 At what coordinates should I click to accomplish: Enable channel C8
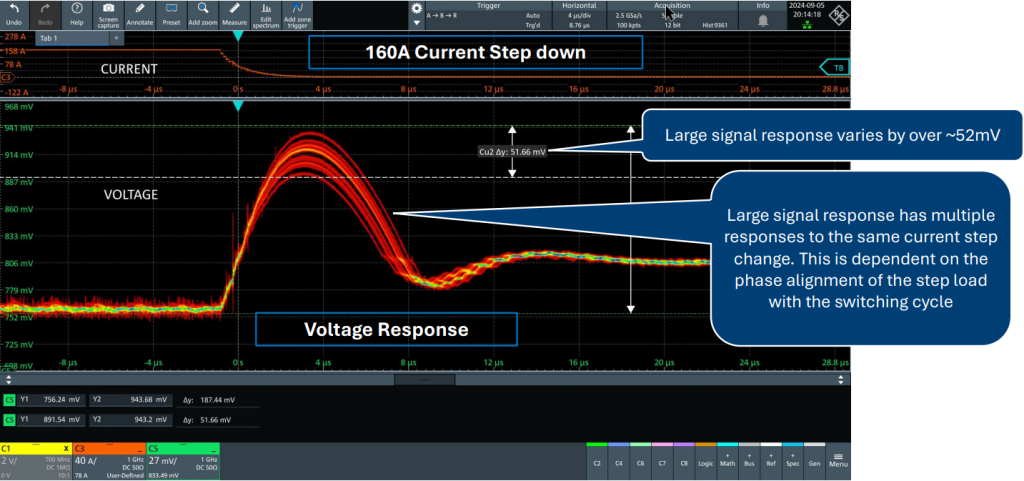click(x=684, y=461)
